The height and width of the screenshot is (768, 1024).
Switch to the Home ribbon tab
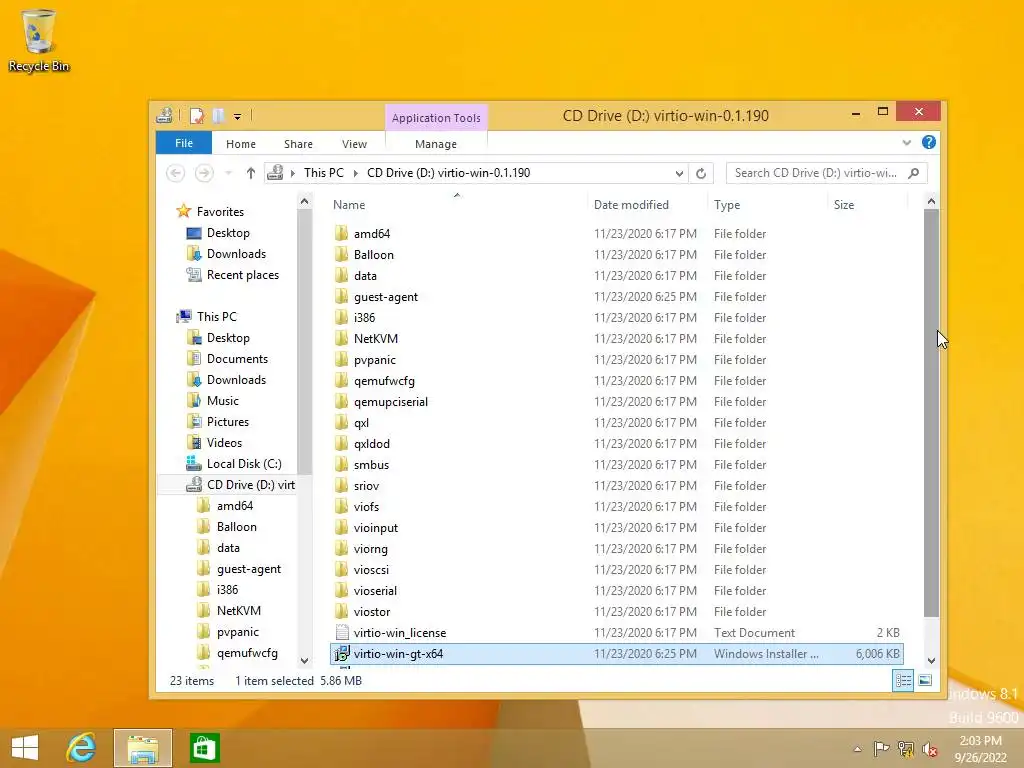(241, 144)
